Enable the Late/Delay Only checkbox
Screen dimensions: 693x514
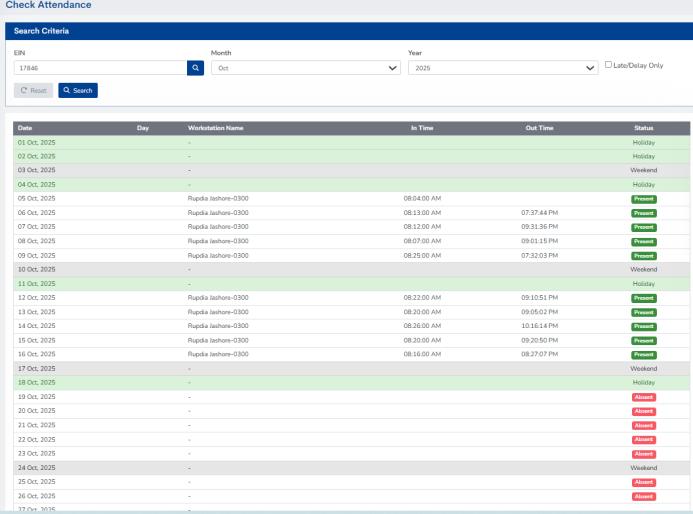click(611, 65)
